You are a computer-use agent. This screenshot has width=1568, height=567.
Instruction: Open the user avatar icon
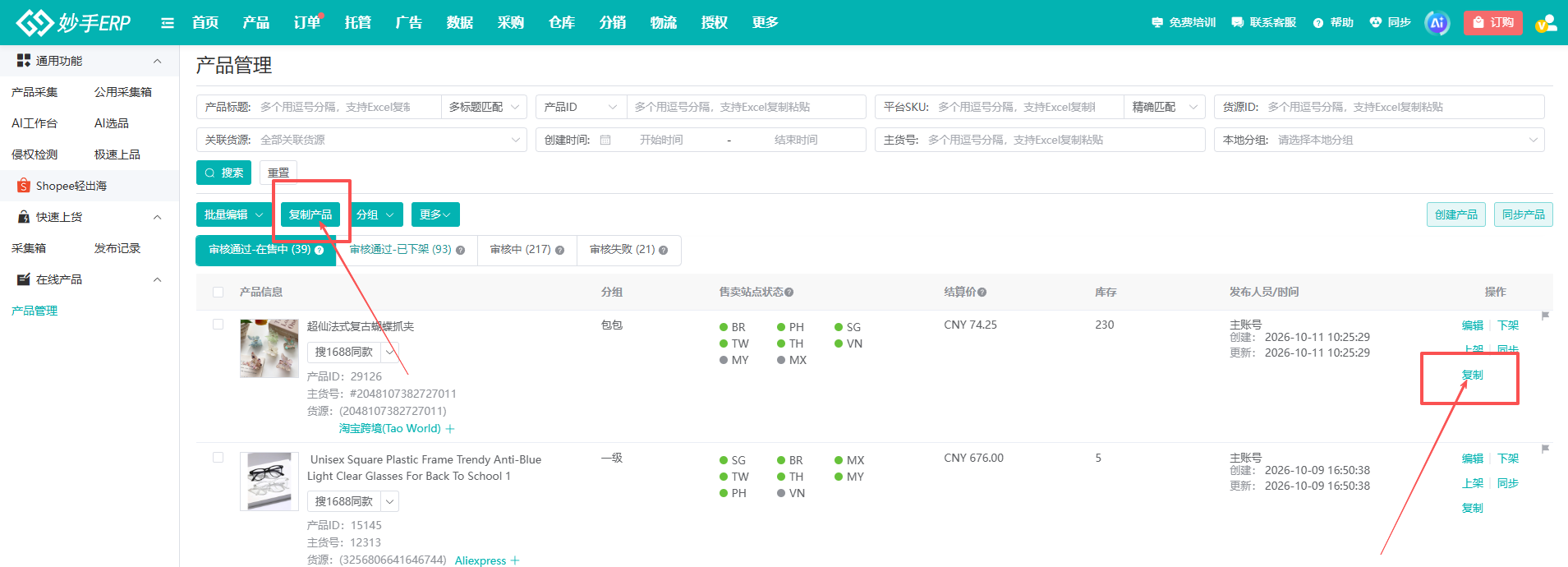[1546, 23]
